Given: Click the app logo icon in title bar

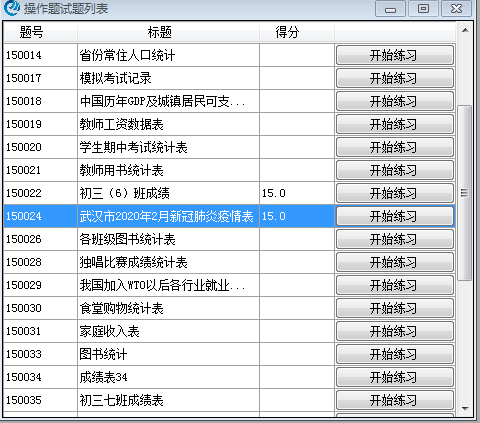Looking at the screenshot, I should pyautogui.click(x=12, y=8).
